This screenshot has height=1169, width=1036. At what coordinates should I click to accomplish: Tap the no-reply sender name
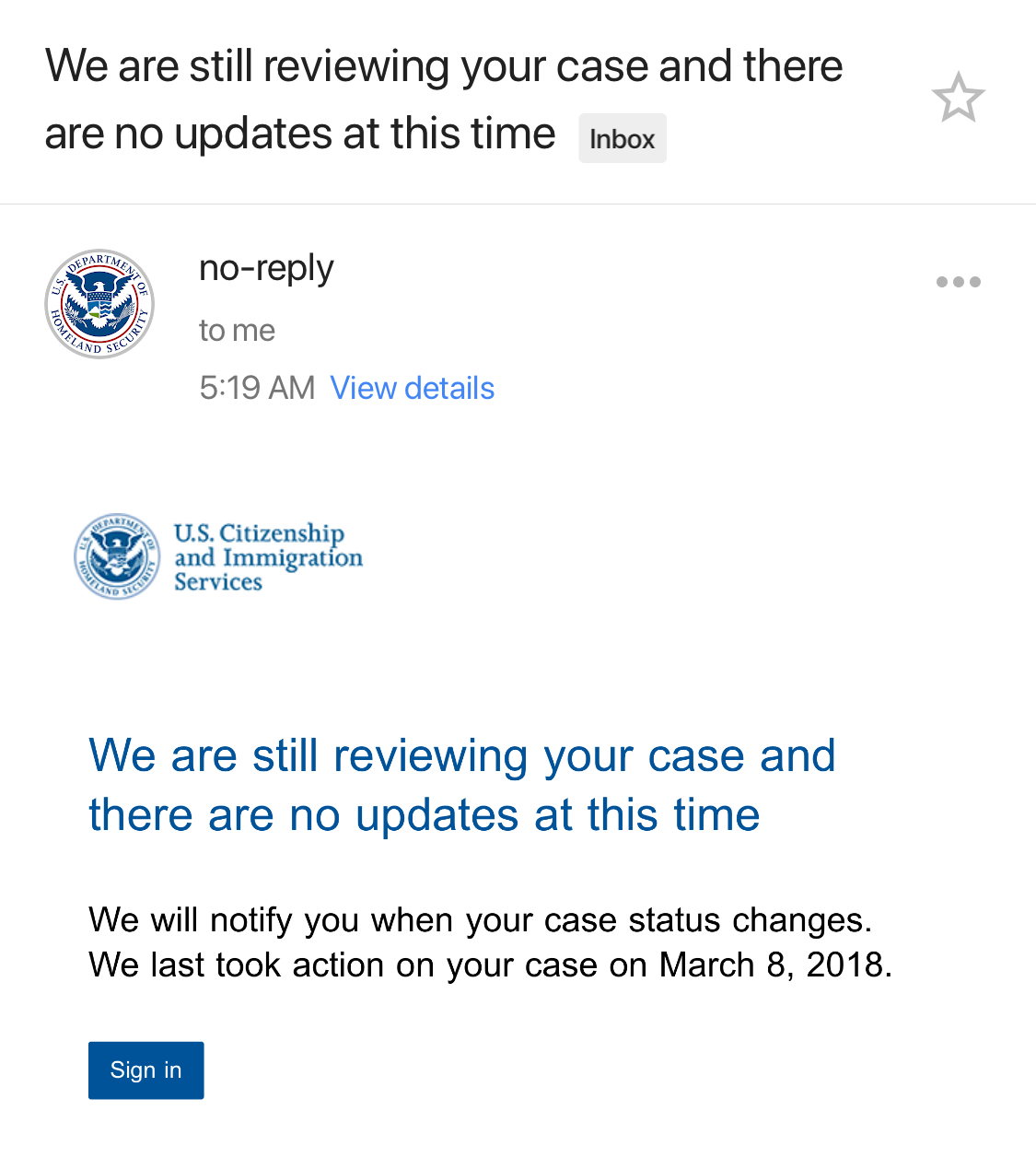point(266,268)
